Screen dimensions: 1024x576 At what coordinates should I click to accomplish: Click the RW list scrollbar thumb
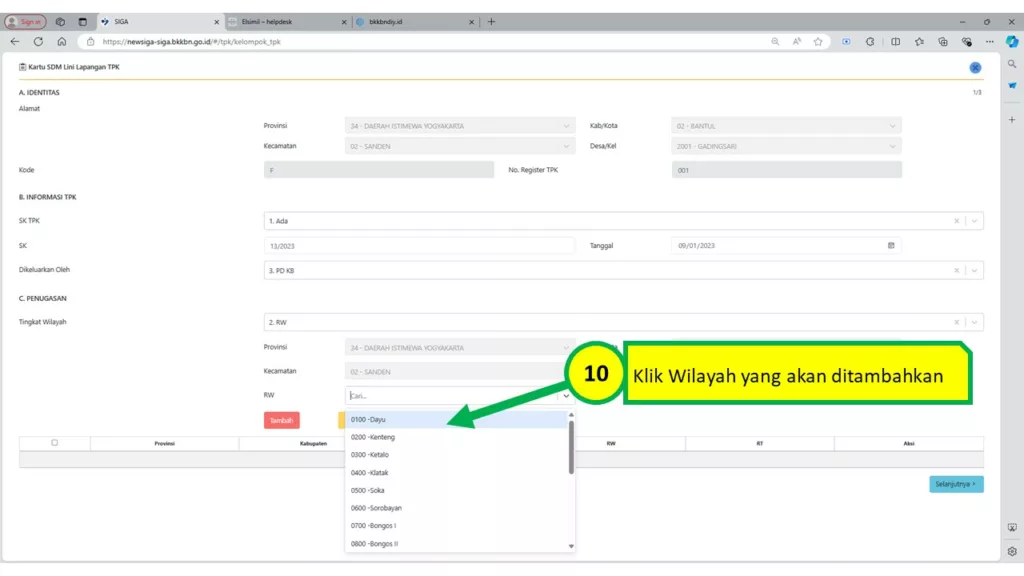[x=571, y=445]
